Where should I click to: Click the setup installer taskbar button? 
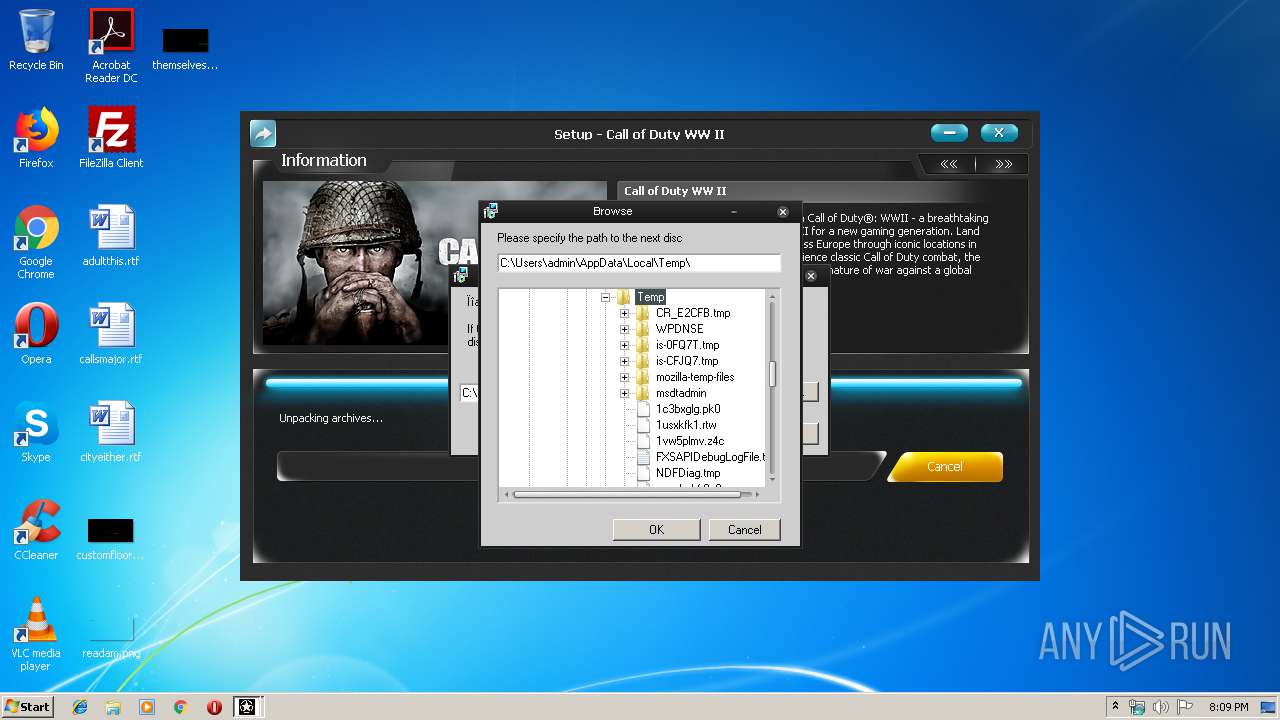(246, 707)
